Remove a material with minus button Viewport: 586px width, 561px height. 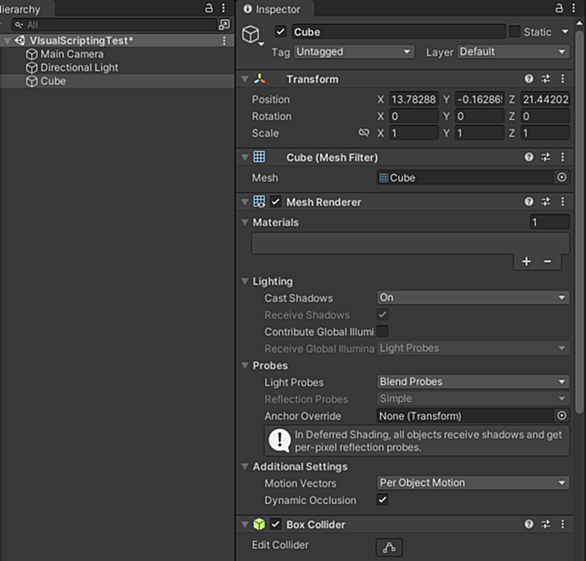[548, 261]
